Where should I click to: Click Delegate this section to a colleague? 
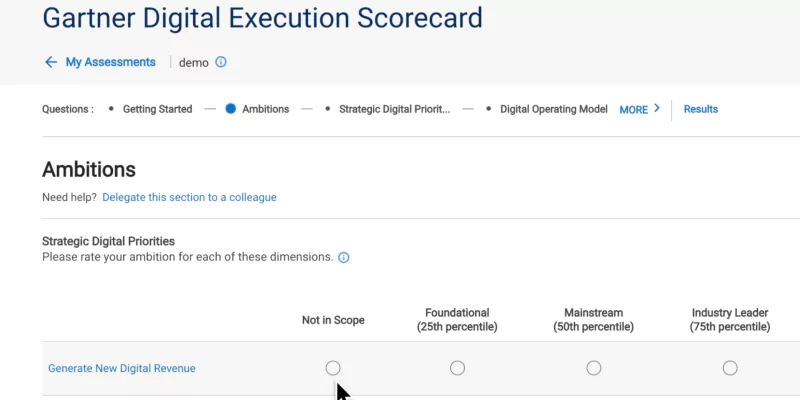click(189, 197)
